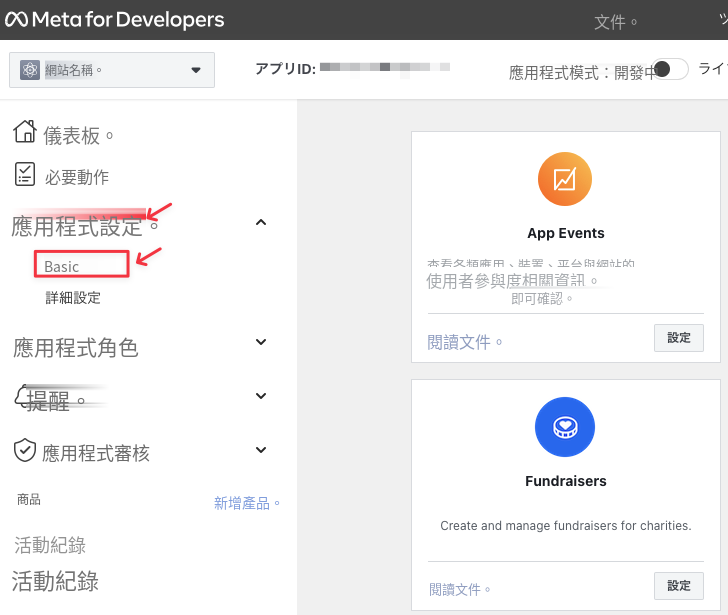Viewport: 728px width, 615px height.
Task: Collapse the 應用程式設定 section chevron
Action: click(x=261, y=222)
